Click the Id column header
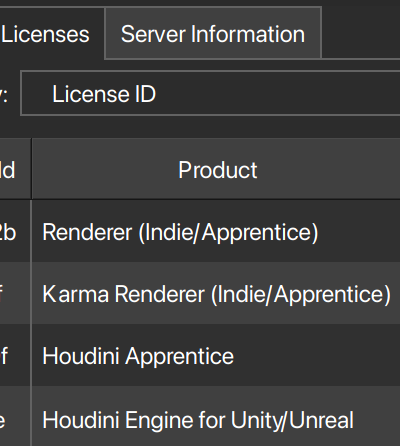This screenshot has width=400, height=446. 15,169
